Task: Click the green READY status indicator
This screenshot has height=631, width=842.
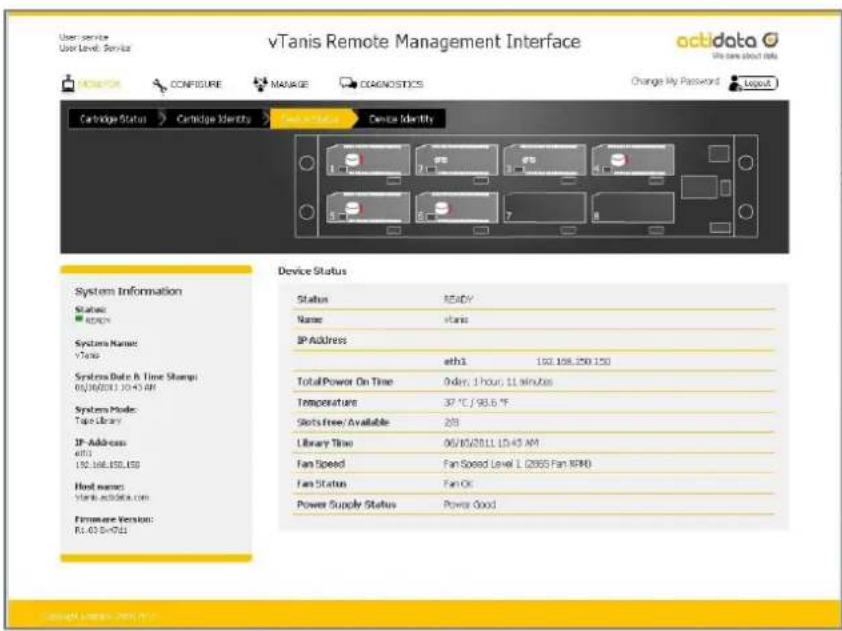Action: (x=79, y=319)
